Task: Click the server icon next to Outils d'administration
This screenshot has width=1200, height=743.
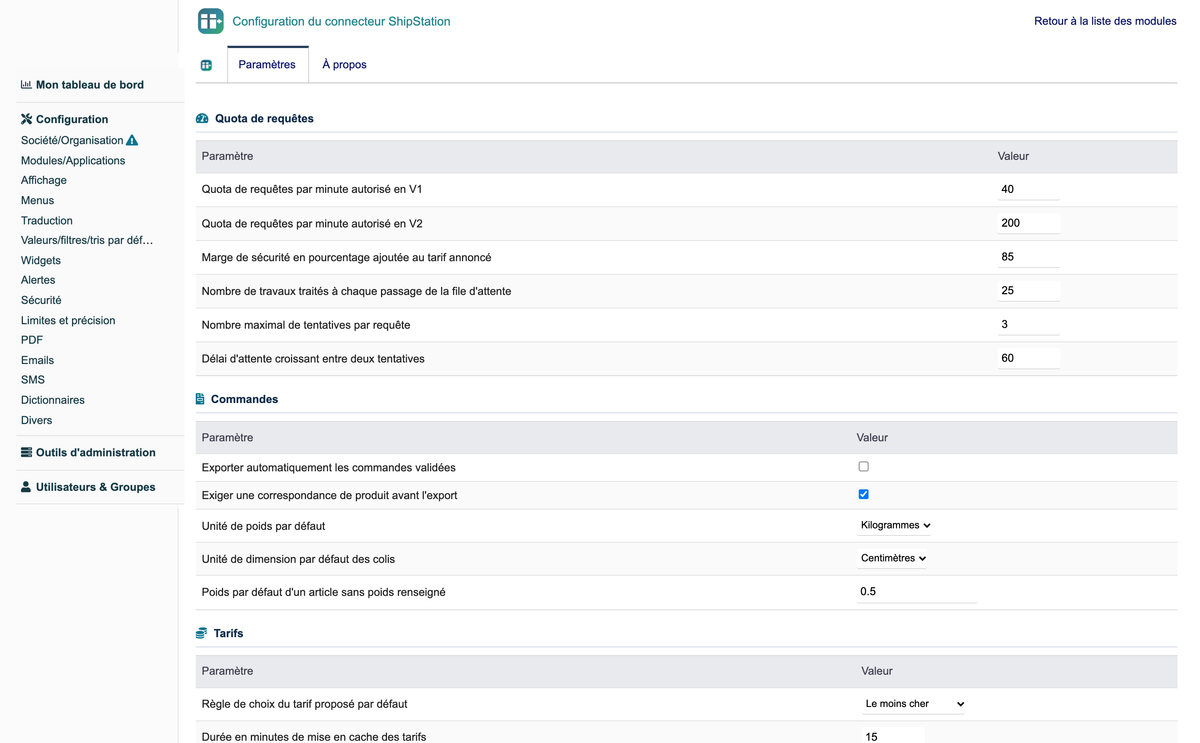Action: pos(26,452)
